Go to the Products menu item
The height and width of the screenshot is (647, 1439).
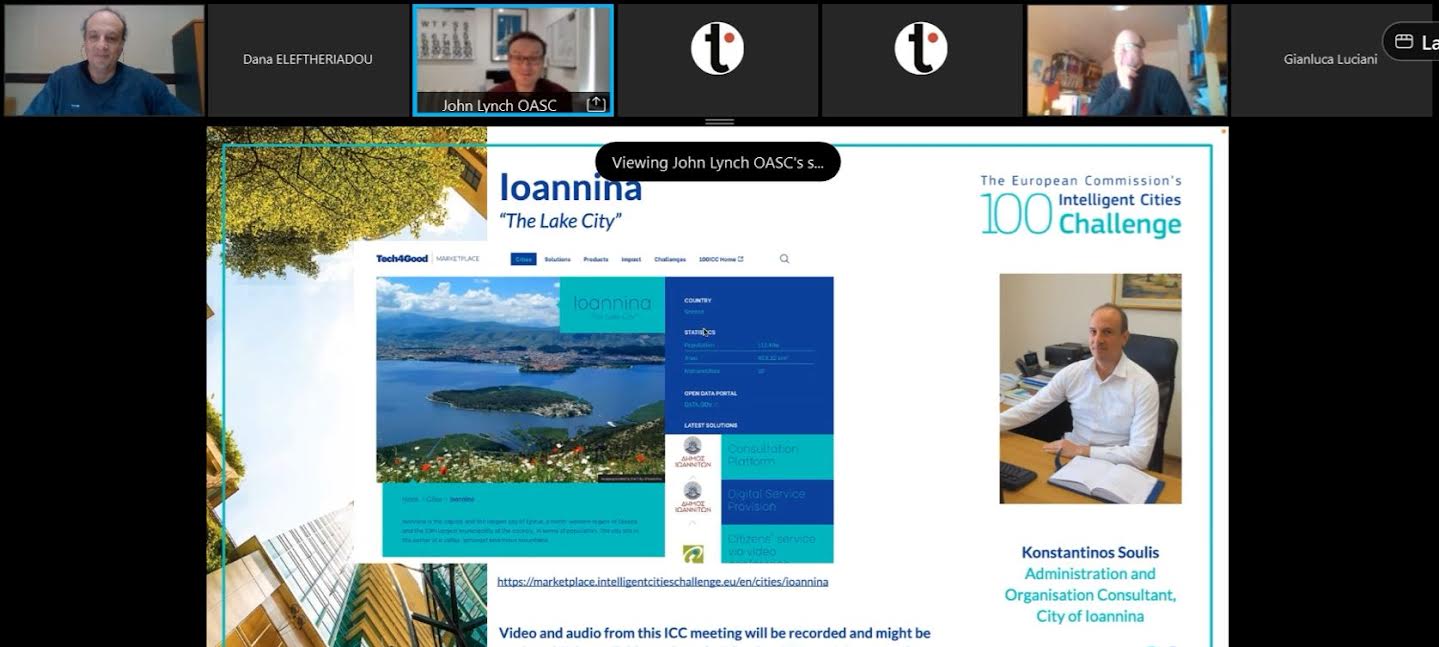[596, 259]
